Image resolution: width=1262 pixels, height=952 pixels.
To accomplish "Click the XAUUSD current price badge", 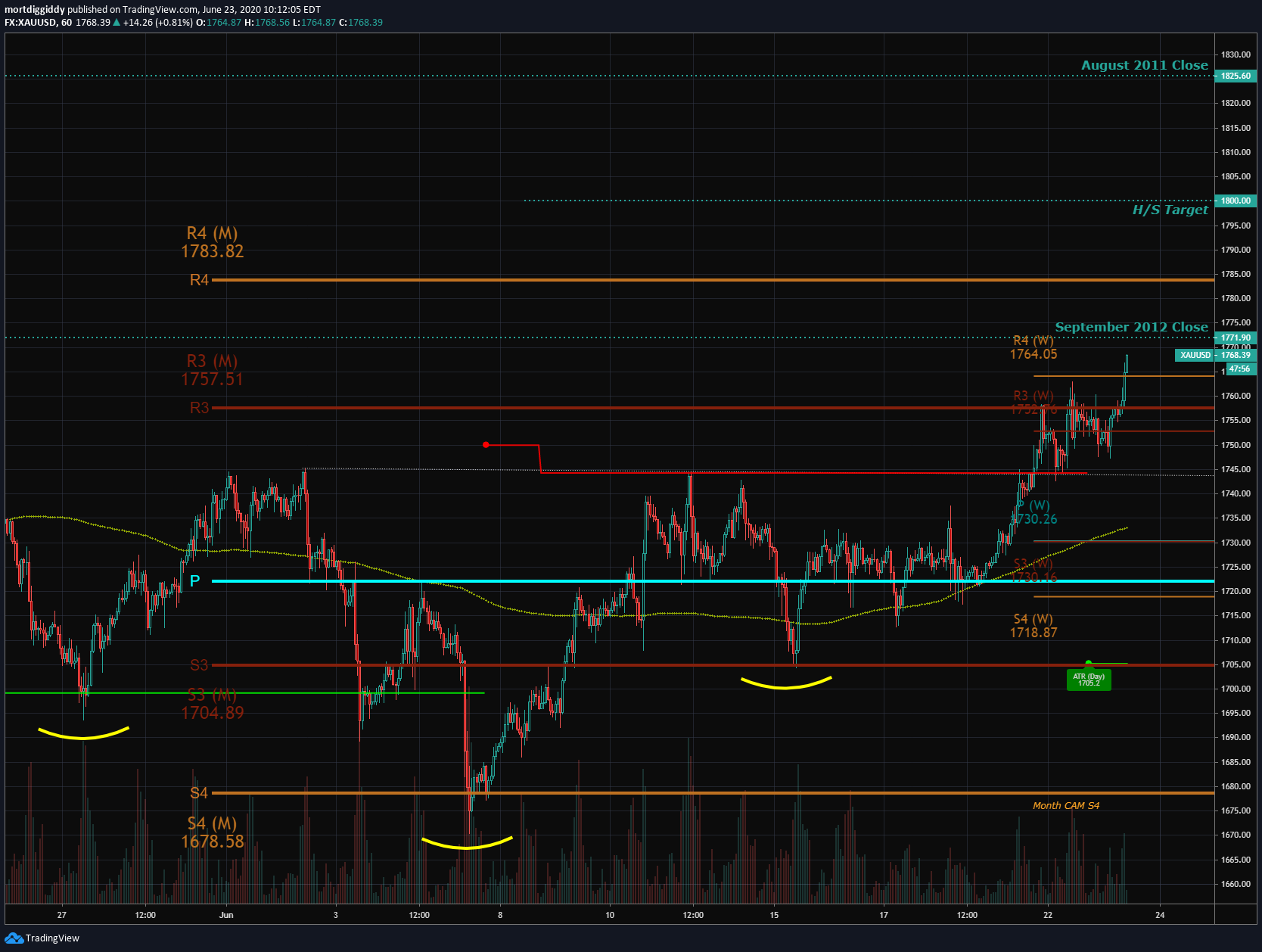I will click(x=1195, y=355).
